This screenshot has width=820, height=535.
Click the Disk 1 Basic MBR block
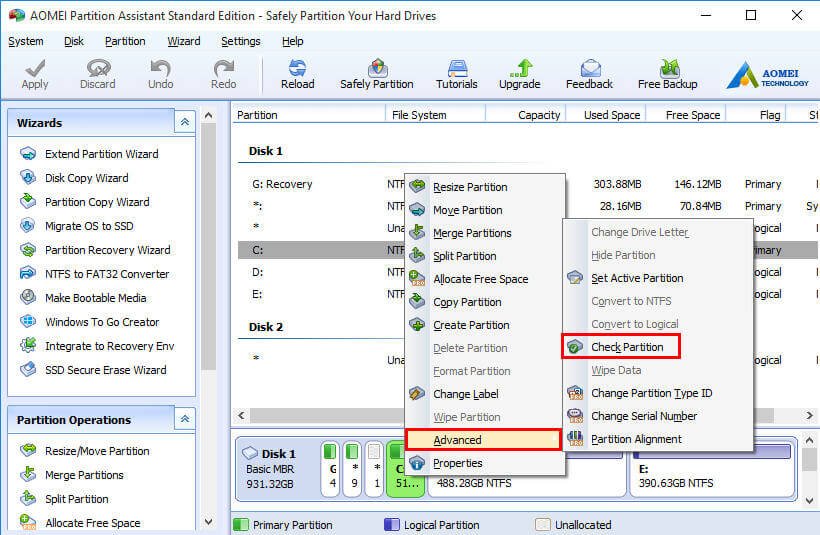[x=276, y=469]
